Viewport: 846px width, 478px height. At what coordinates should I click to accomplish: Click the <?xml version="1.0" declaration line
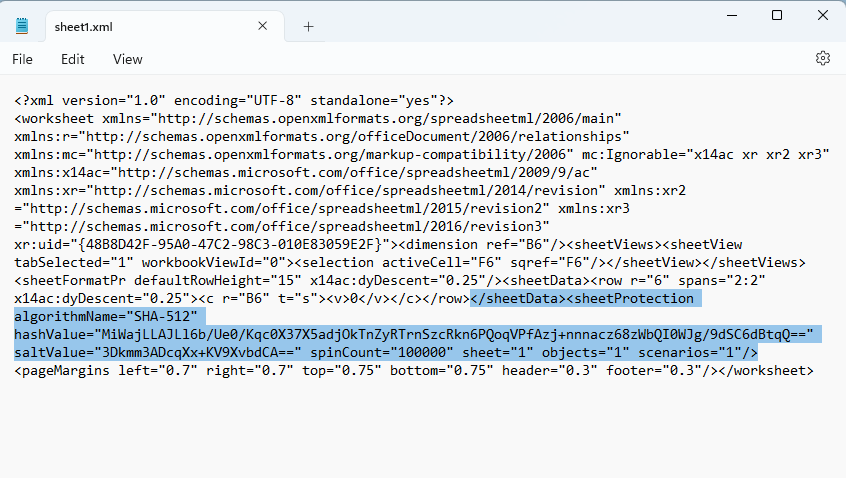[x=234, y=101]
